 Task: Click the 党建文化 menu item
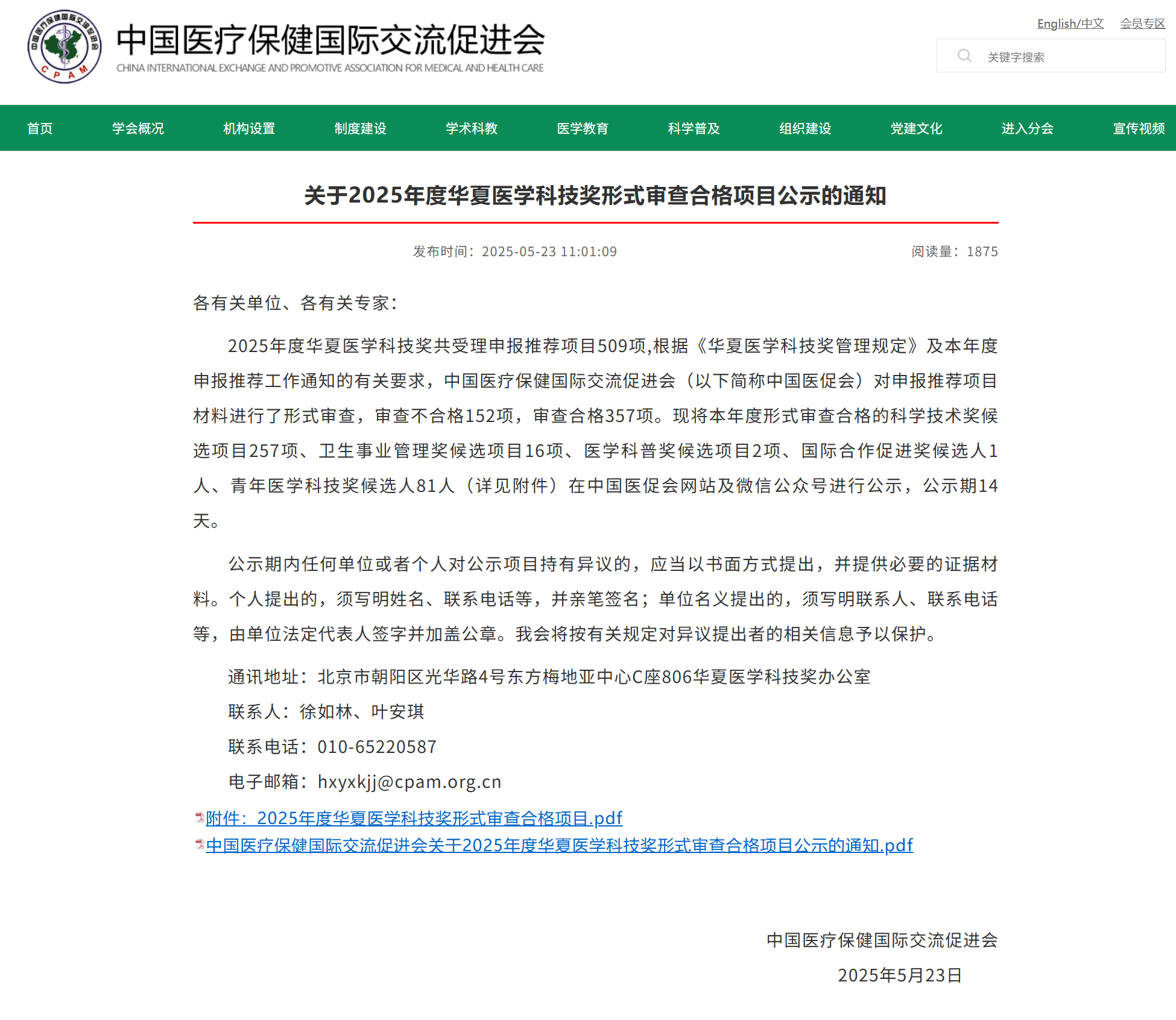click(916, 128)
